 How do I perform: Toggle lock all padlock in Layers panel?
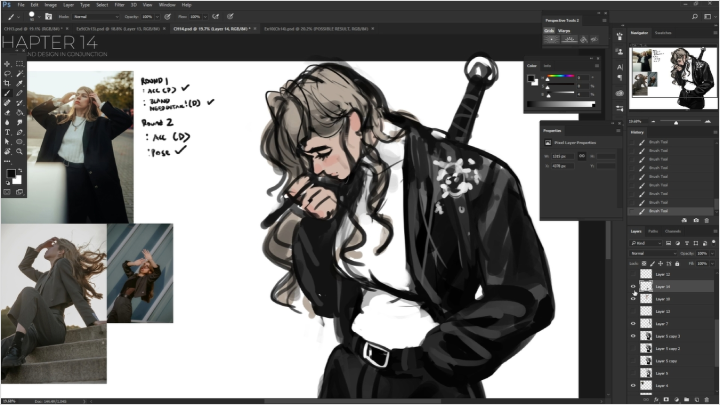677,264
